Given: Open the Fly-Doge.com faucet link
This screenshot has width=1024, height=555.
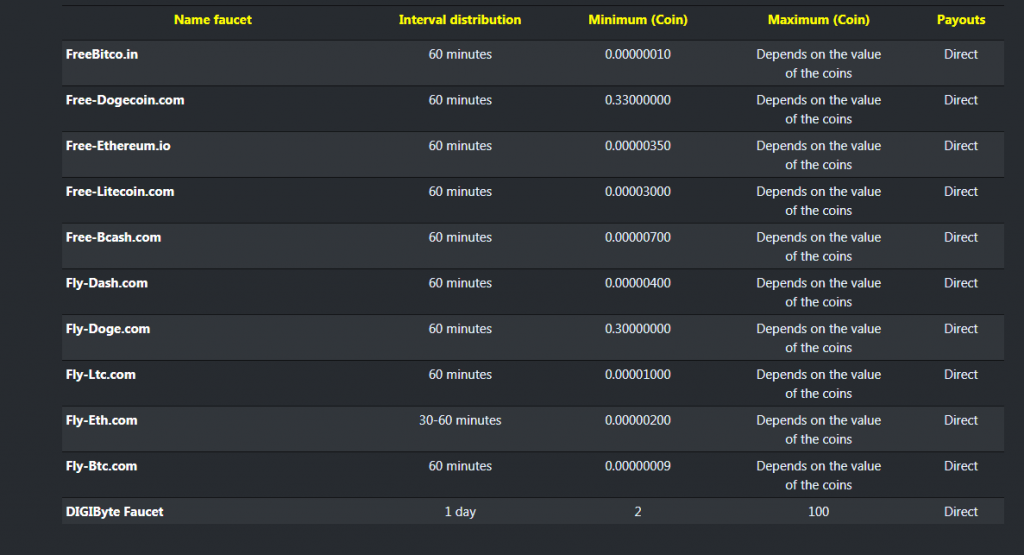Looking at the screenshot, I should [x=108, y=328].
